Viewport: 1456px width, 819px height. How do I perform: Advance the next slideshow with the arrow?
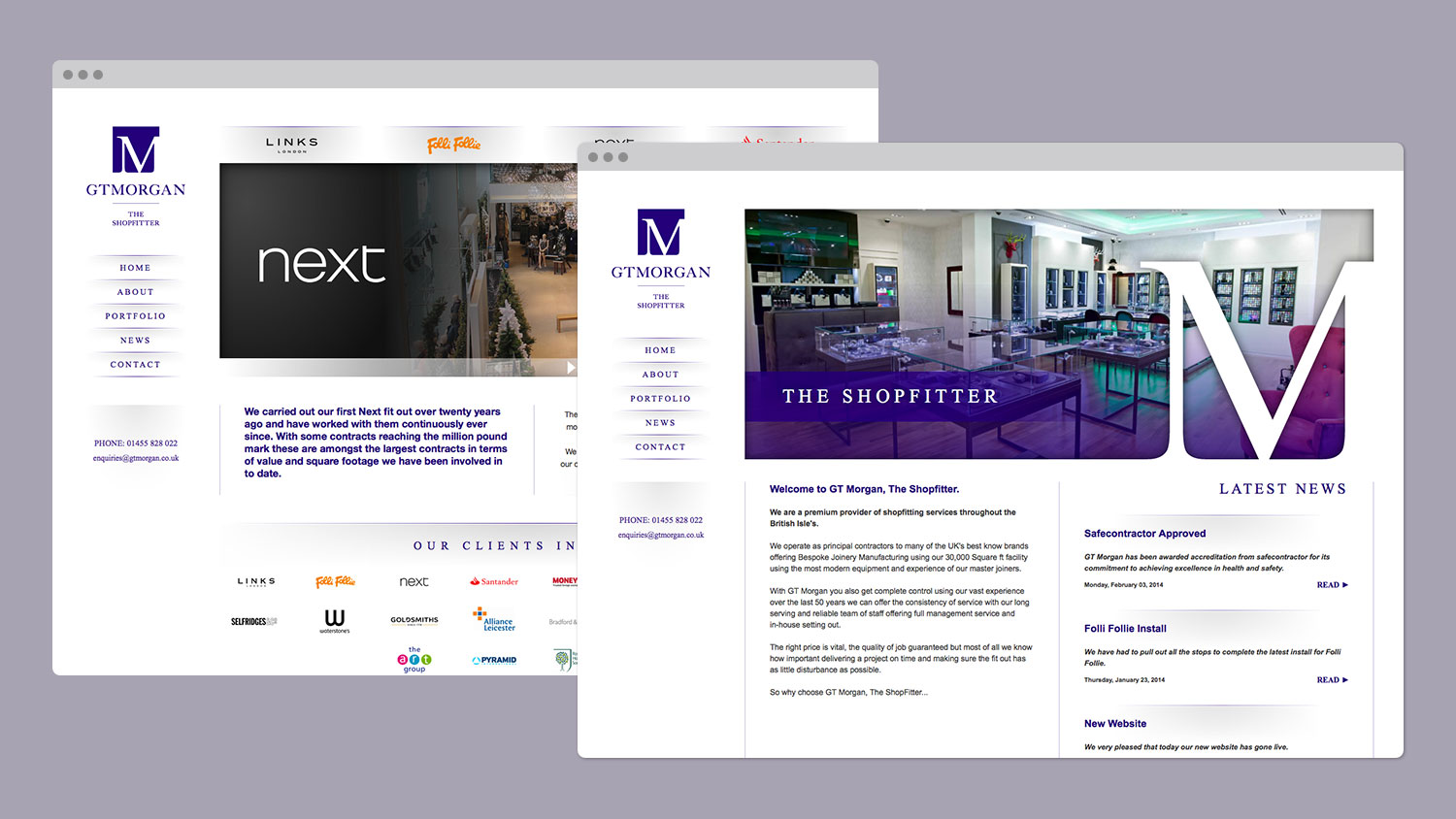click(571, 368)
